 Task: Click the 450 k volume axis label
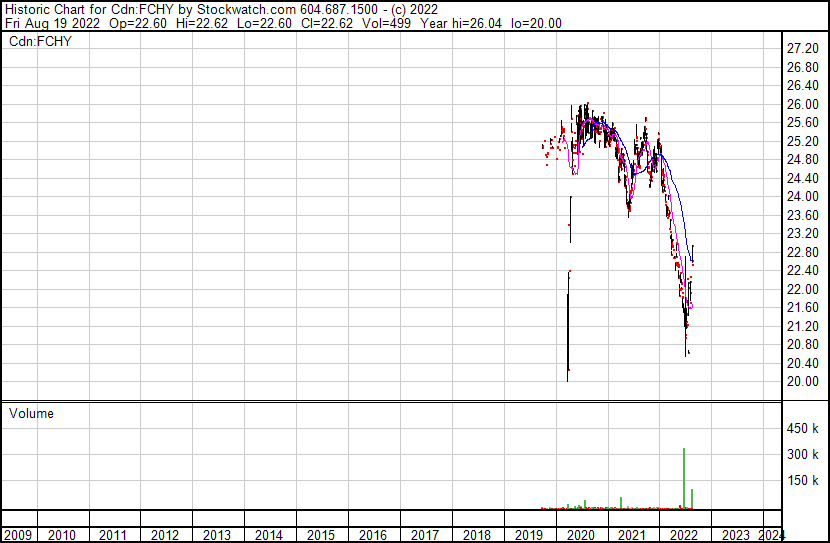[x=803, y=429]
